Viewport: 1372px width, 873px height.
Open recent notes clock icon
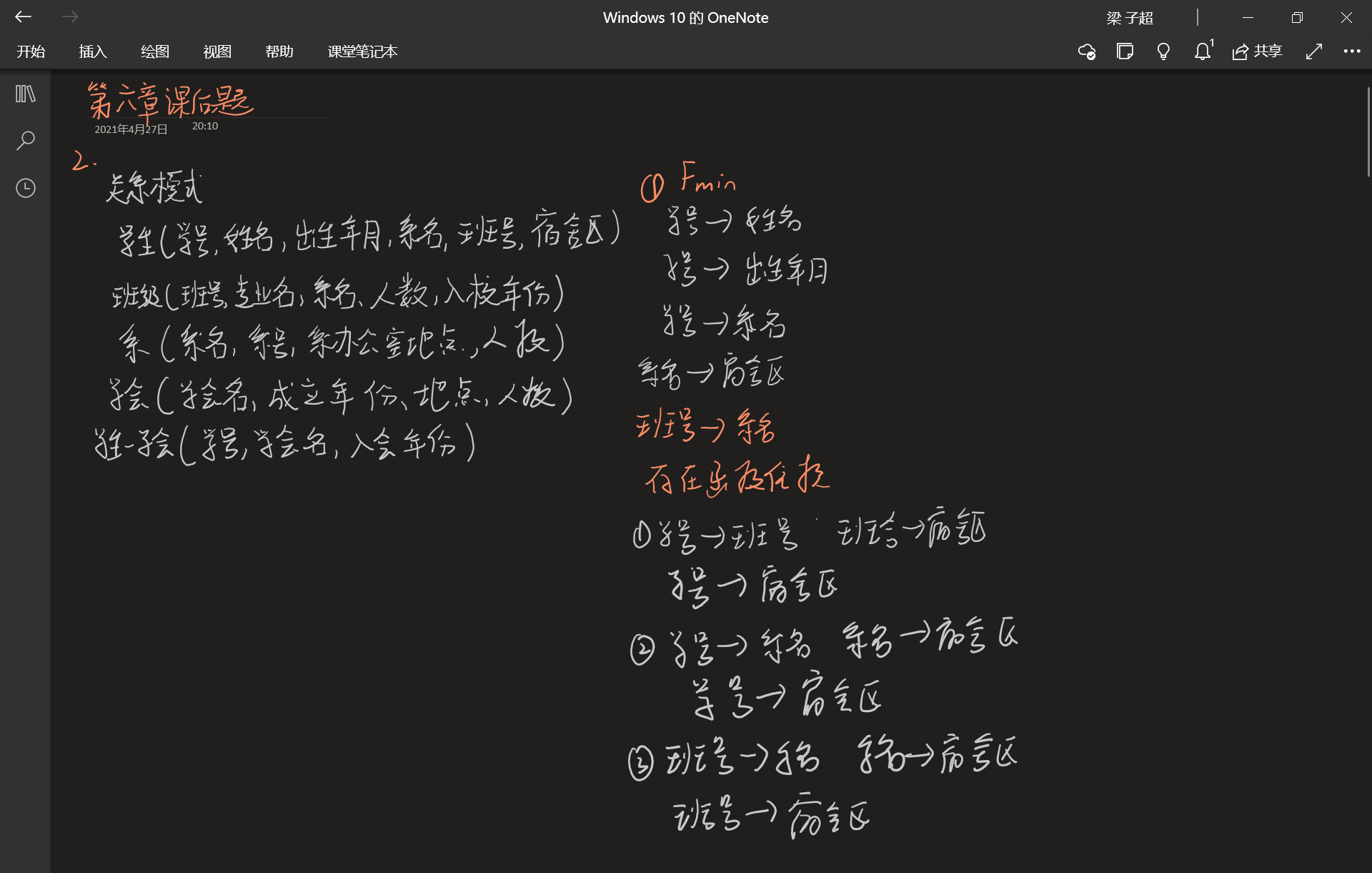pos(26,188)
